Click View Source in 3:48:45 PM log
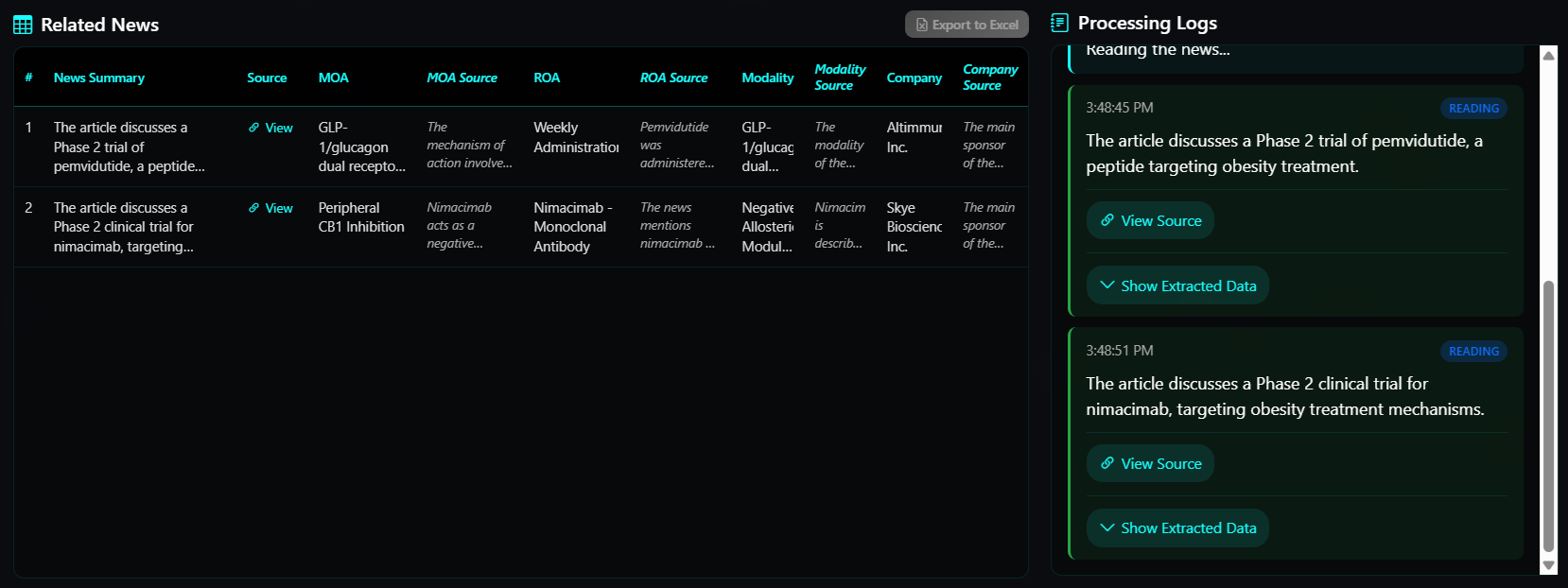 tap(1150, 220)
